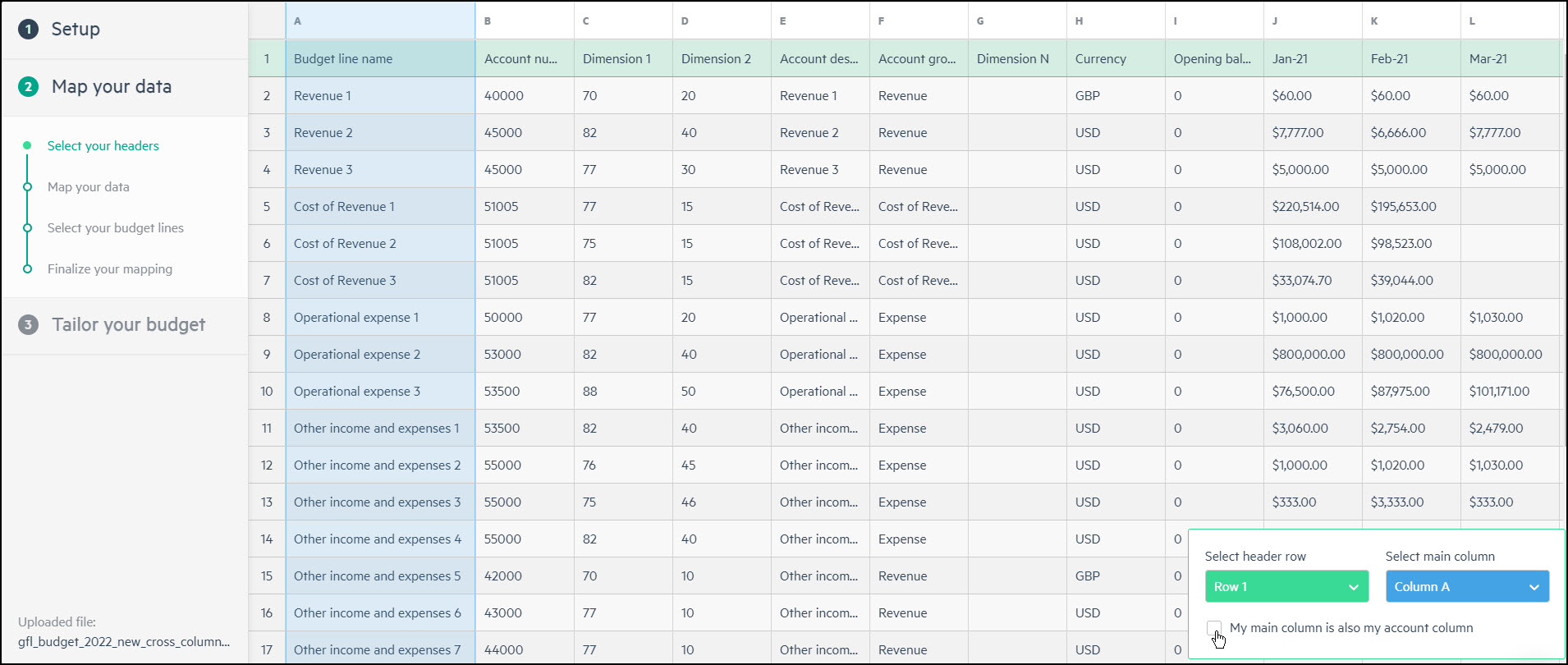The image size is (1568, 665).
Task: Select row 1 number
Action: [267, 58]
